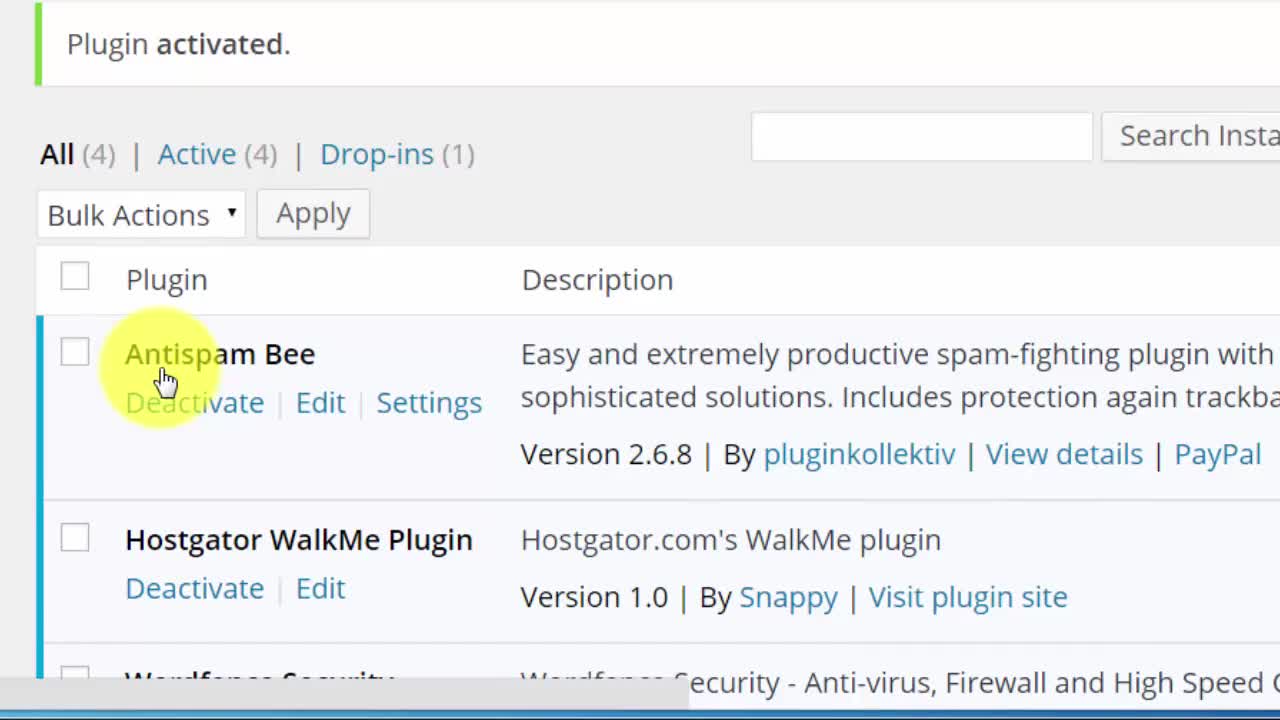
Task: Click the Plugin column header
Action: coord(167,280)
